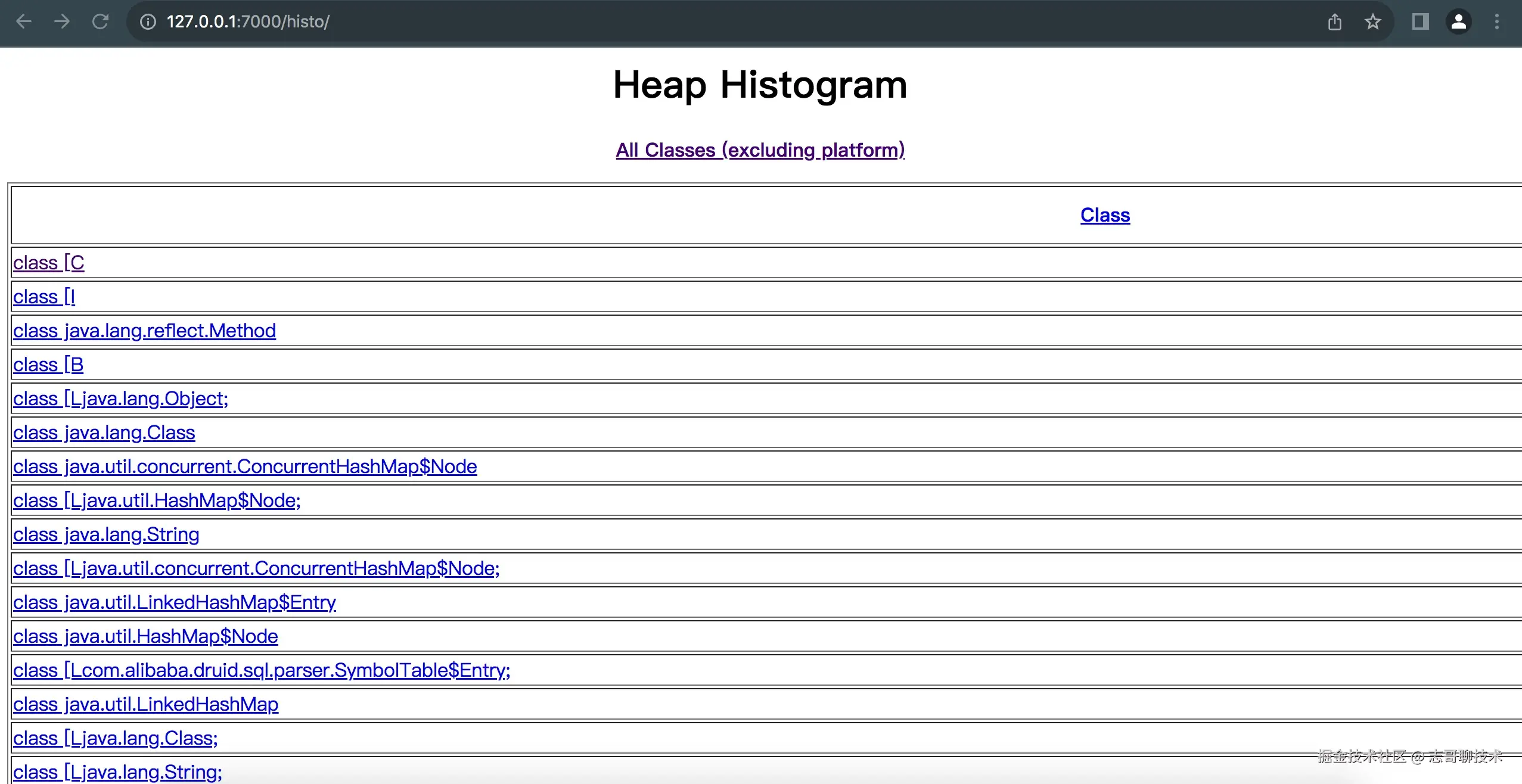
Task: Open the user profile avatar
Action: click(x=1458, y=22)
